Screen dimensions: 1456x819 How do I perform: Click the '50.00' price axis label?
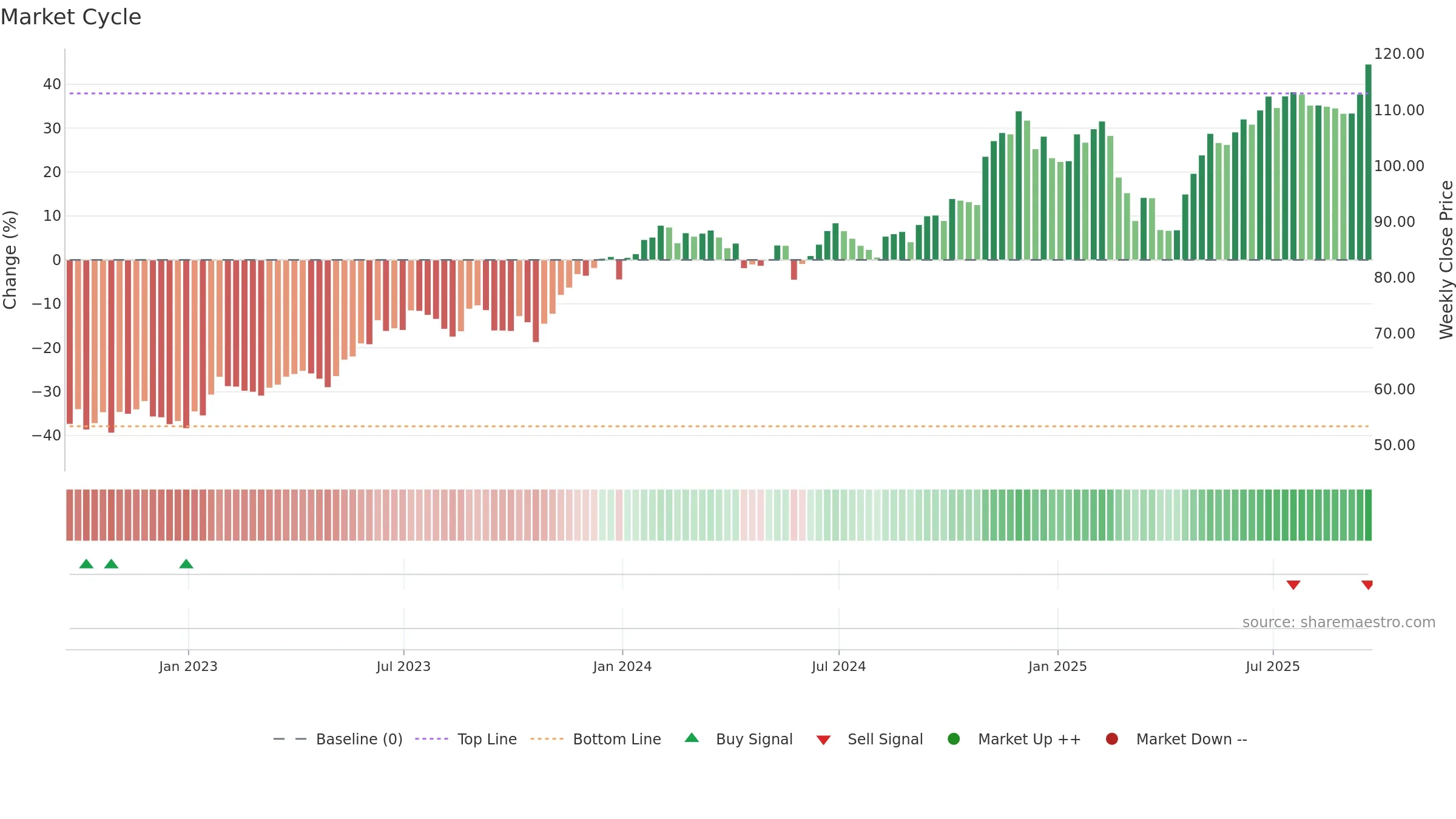[1394, 445]
